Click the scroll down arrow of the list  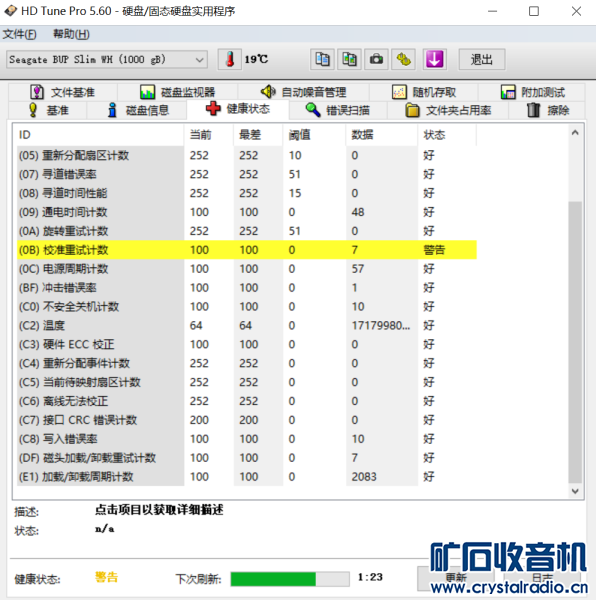tap(575, 491)
